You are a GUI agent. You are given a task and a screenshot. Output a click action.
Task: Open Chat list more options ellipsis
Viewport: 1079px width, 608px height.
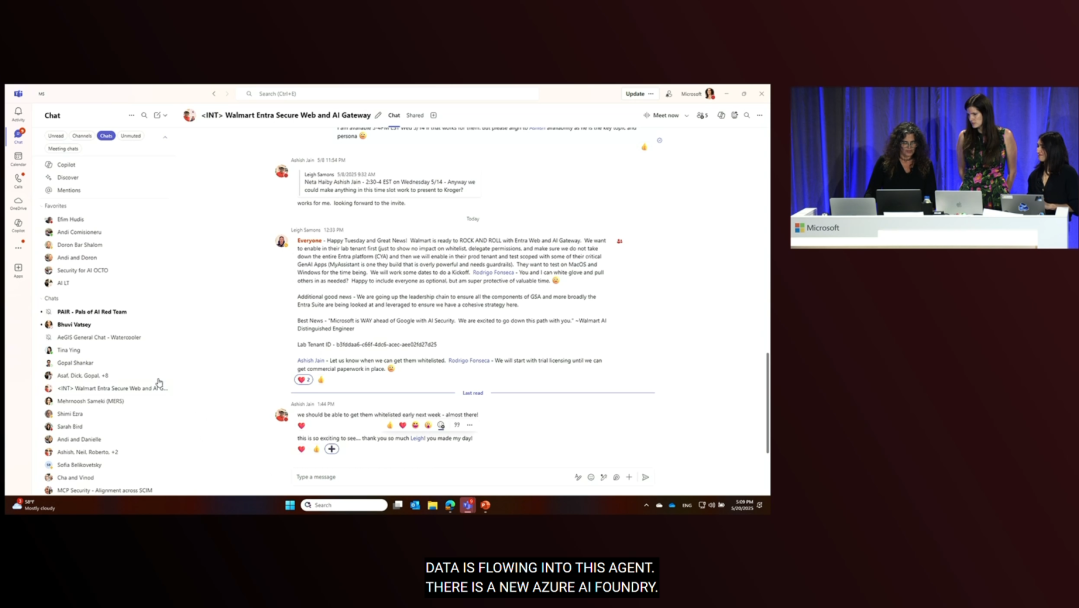pos(131,116)
